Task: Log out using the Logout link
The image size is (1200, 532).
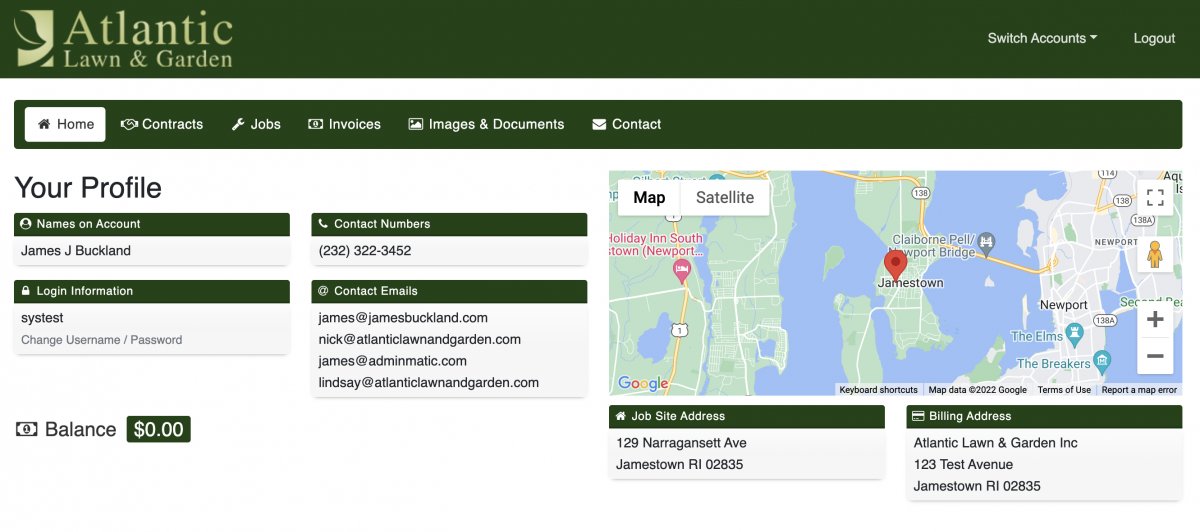Action: tap(1154, 38)
